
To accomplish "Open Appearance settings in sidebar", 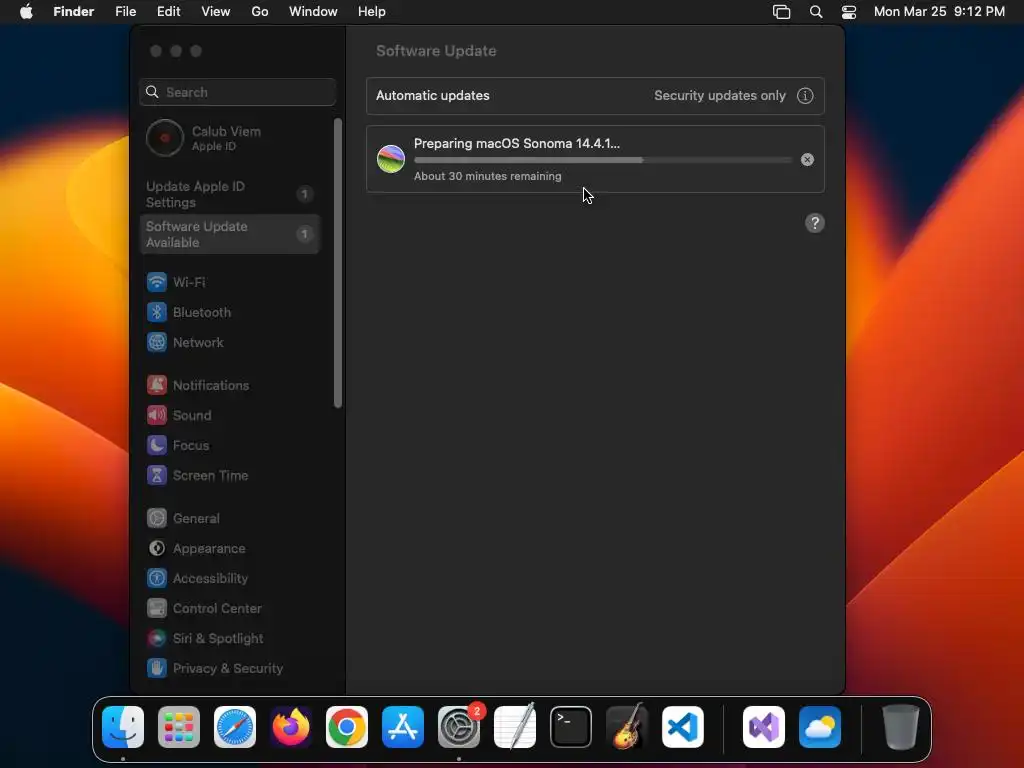I will tap(230, 549).
